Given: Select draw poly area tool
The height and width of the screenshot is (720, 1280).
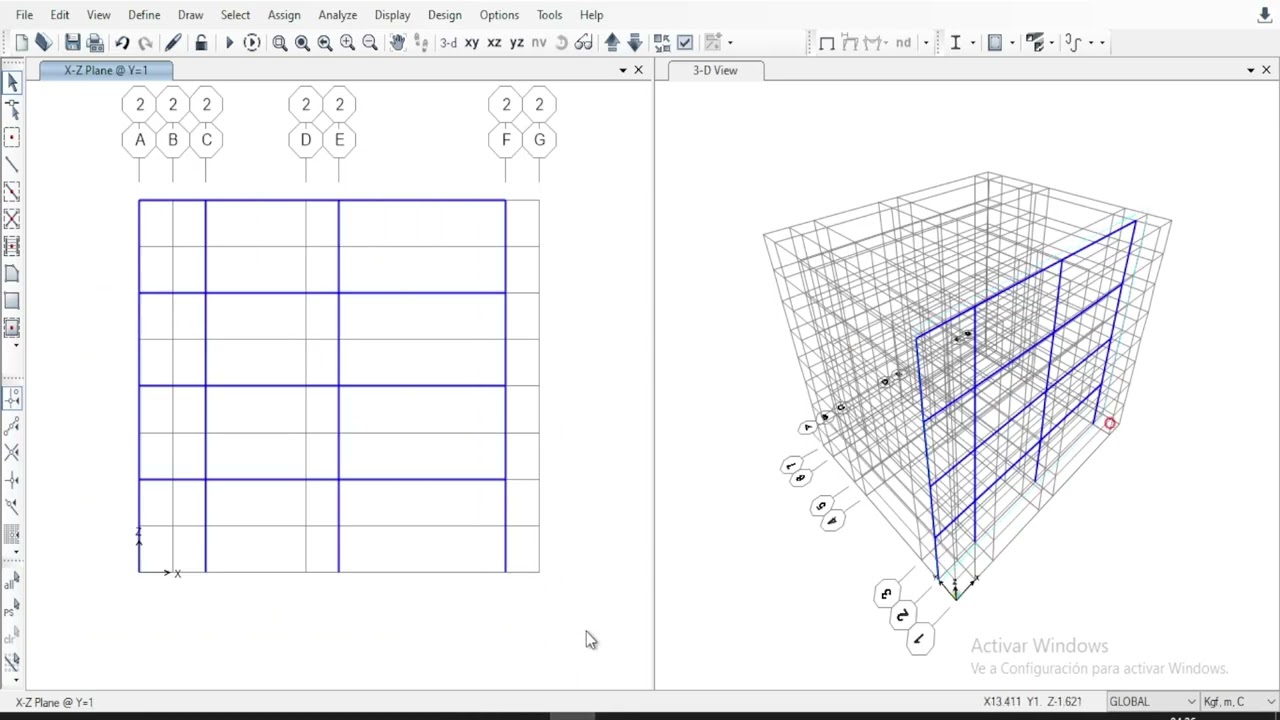Looking at the screenshot, I should click(12, 273).
